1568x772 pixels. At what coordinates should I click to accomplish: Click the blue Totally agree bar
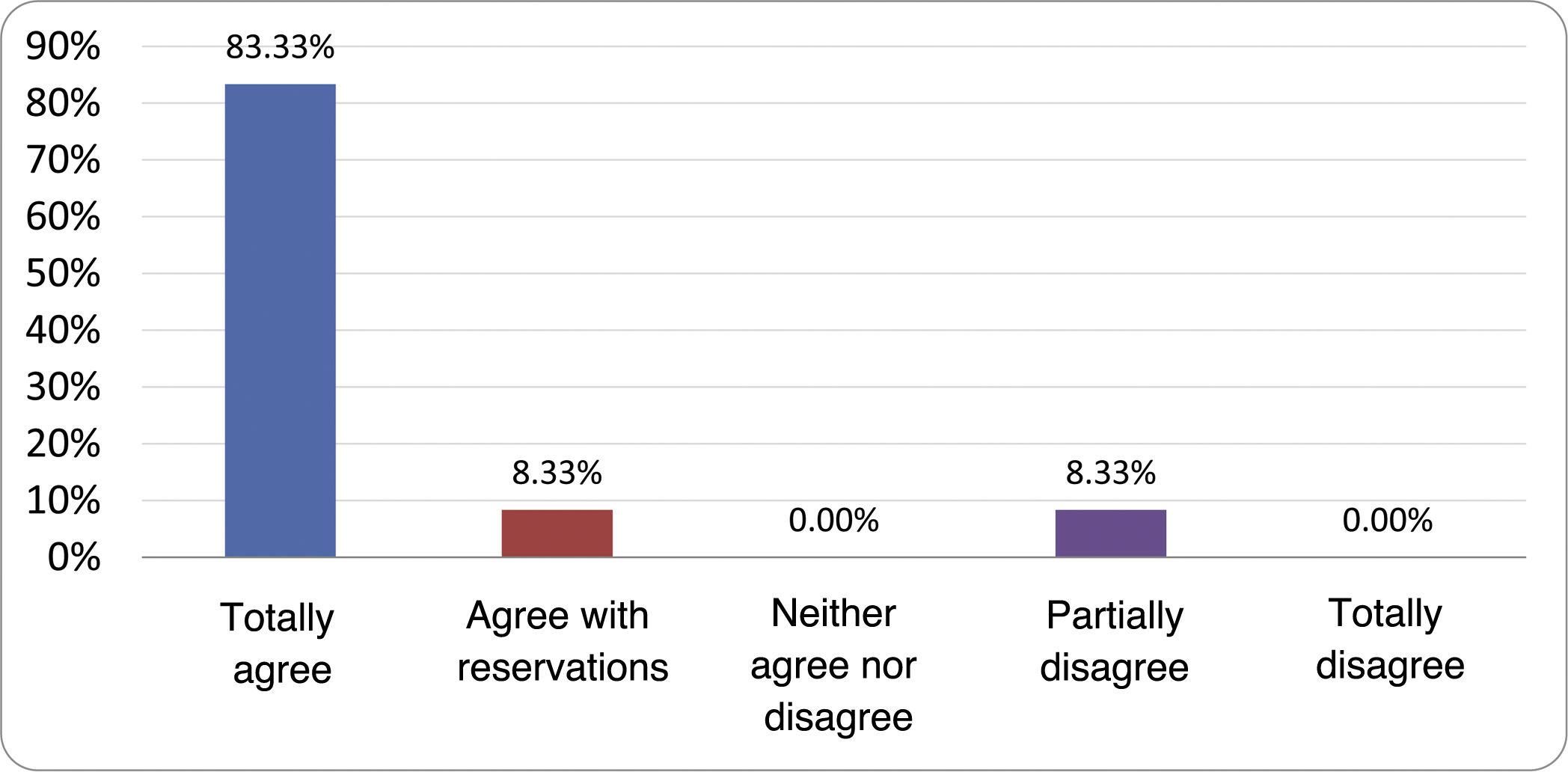tap(280, 320)
